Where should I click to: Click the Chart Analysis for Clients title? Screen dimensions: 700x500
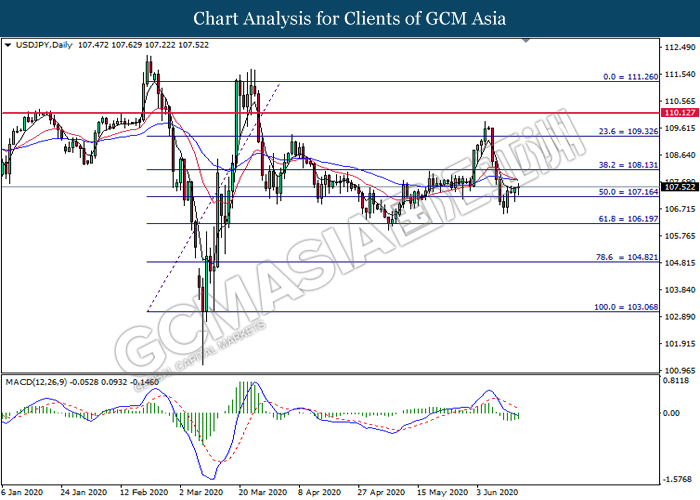coord(350,19)
